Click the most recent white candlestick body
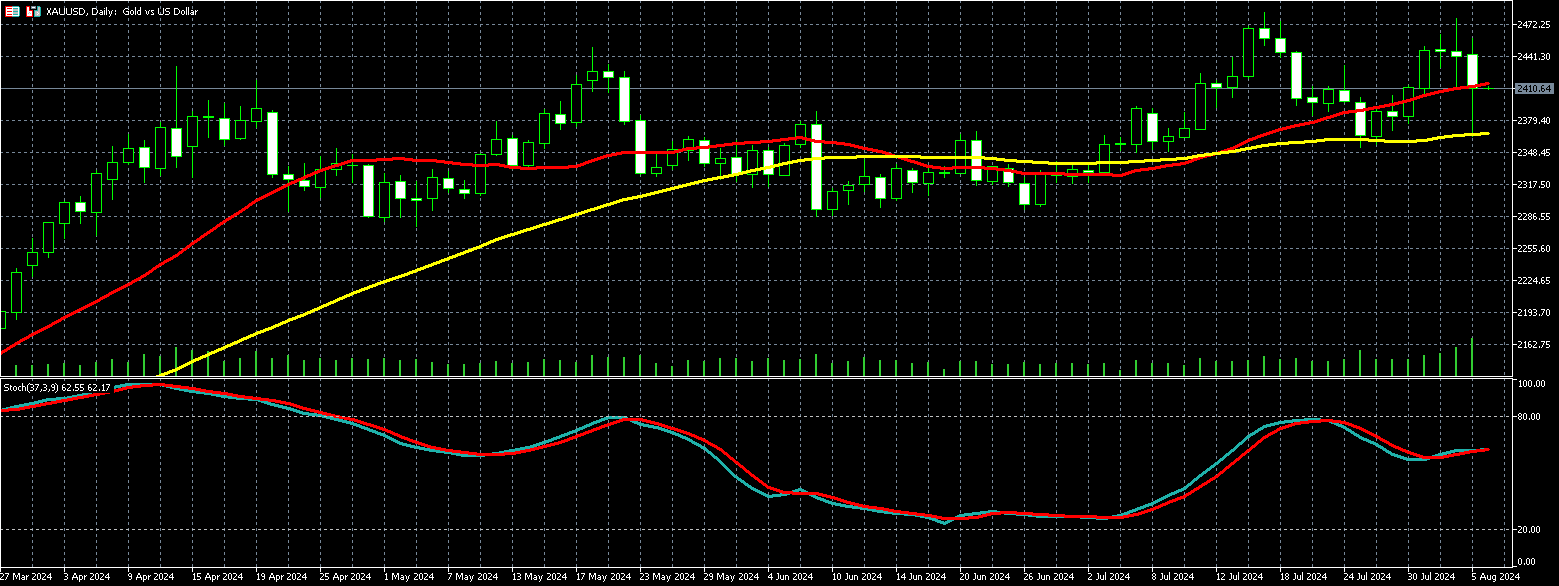The height and width of the screenshot is (586, 1559). pos(1473,70)
